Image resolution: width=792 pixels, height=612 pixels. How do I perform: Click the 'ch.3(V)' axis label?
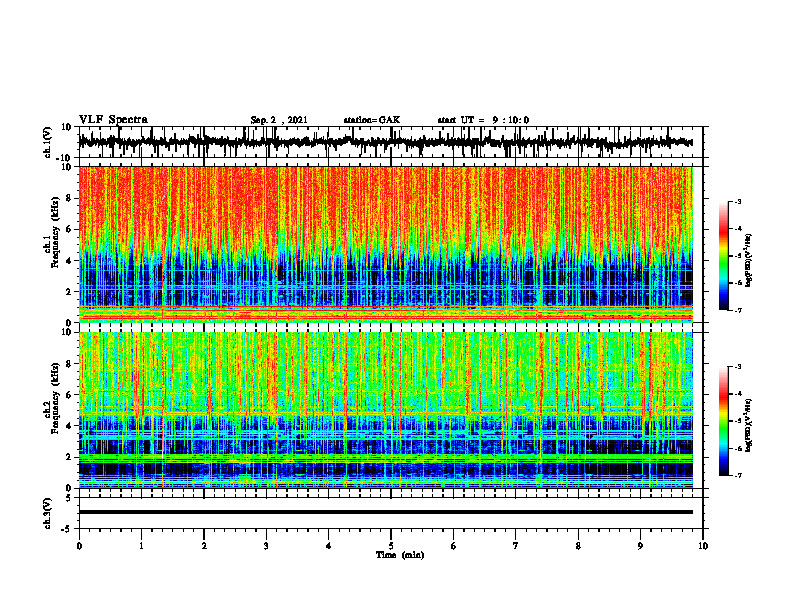click(48, 513)
